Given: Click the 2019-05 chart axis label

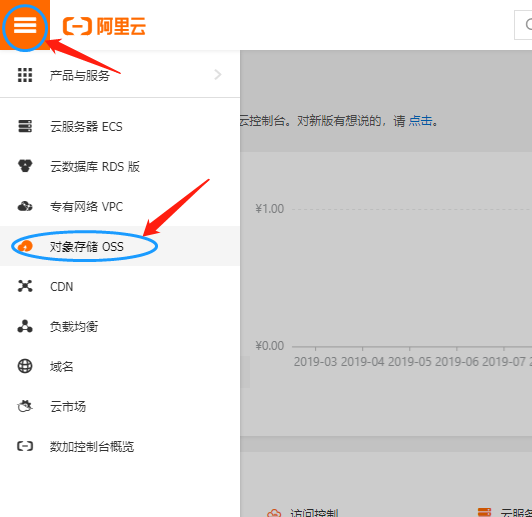Looking at the screenshot, I should pyautogui.click(x=410, y=362).
